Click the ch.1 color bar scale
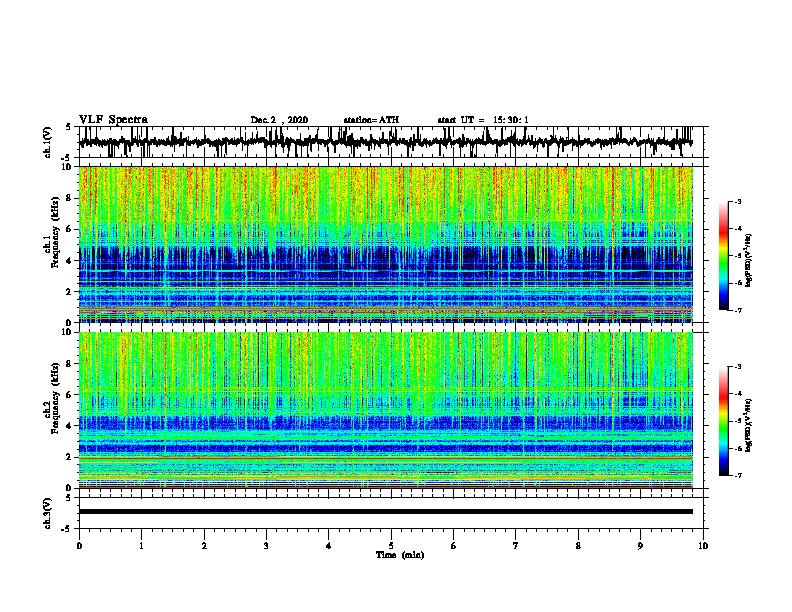This screenshot has width=792, height=612. pyautogui.click(x=723, y=256)
